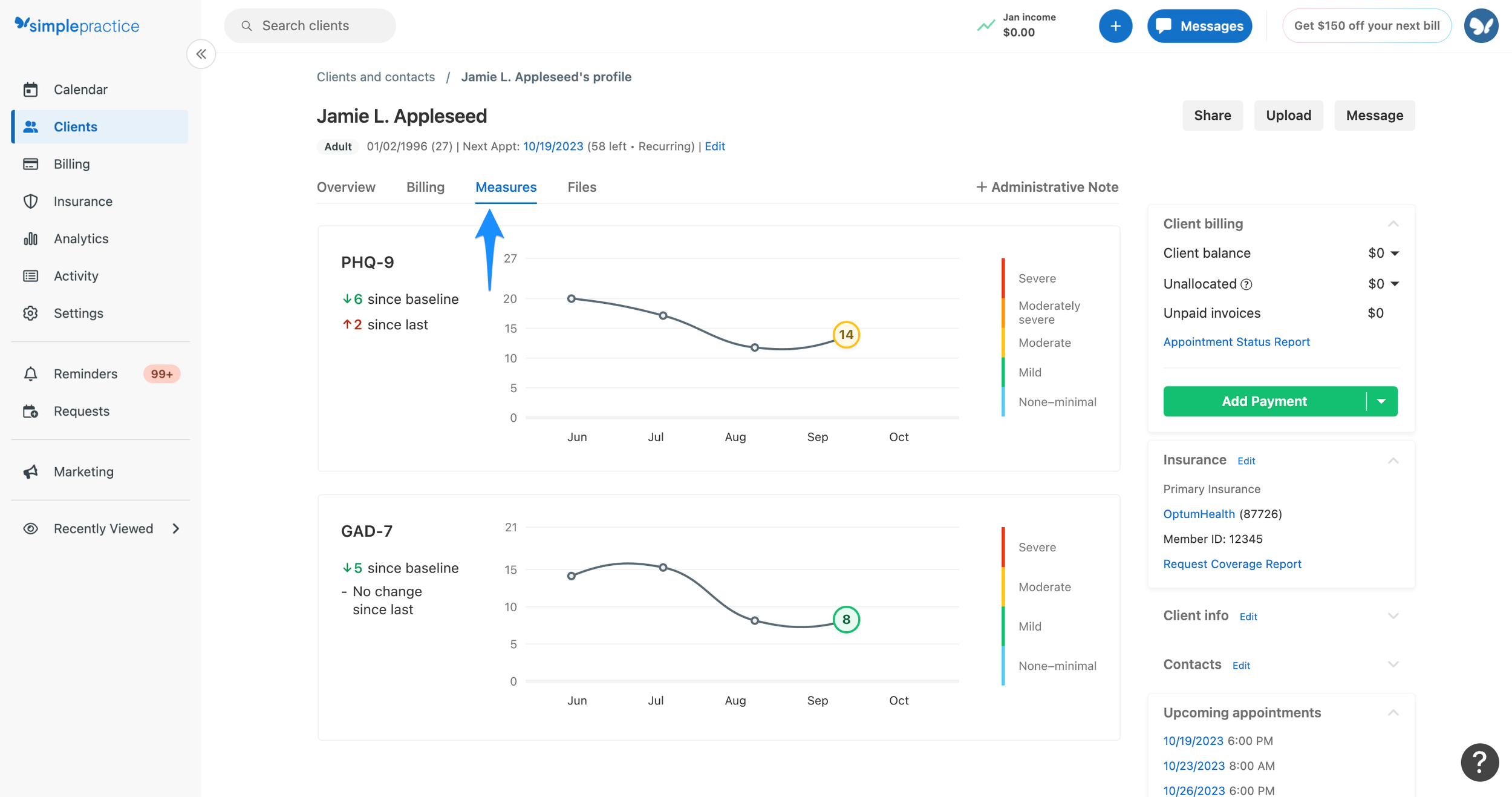The width and height of the screenshot is (1512, 797).
Task: Expand the Recently Viewed menu
Action: coord(175,529)
